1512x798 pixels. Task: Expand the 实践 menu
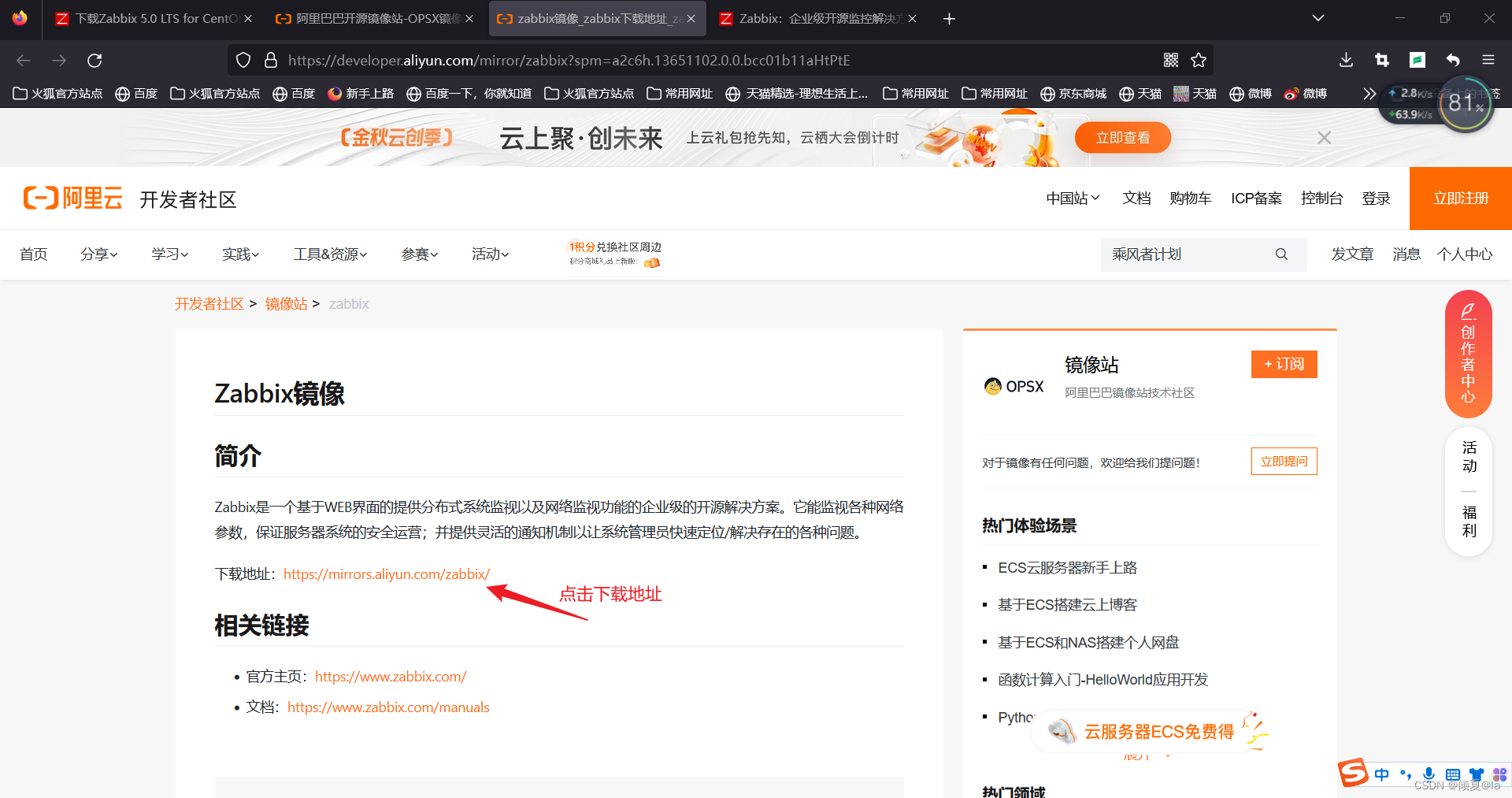(241, 254)
